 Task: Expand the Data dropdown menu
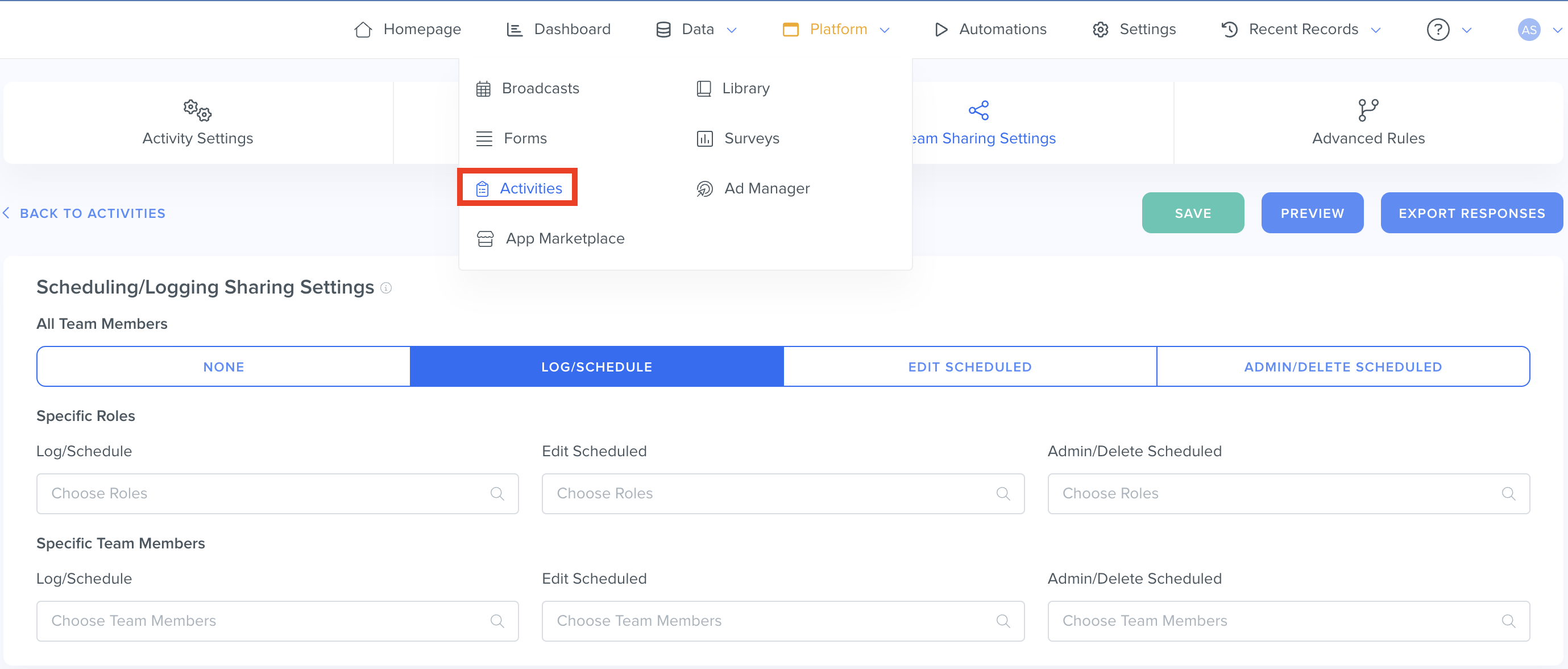pos(697,29)
